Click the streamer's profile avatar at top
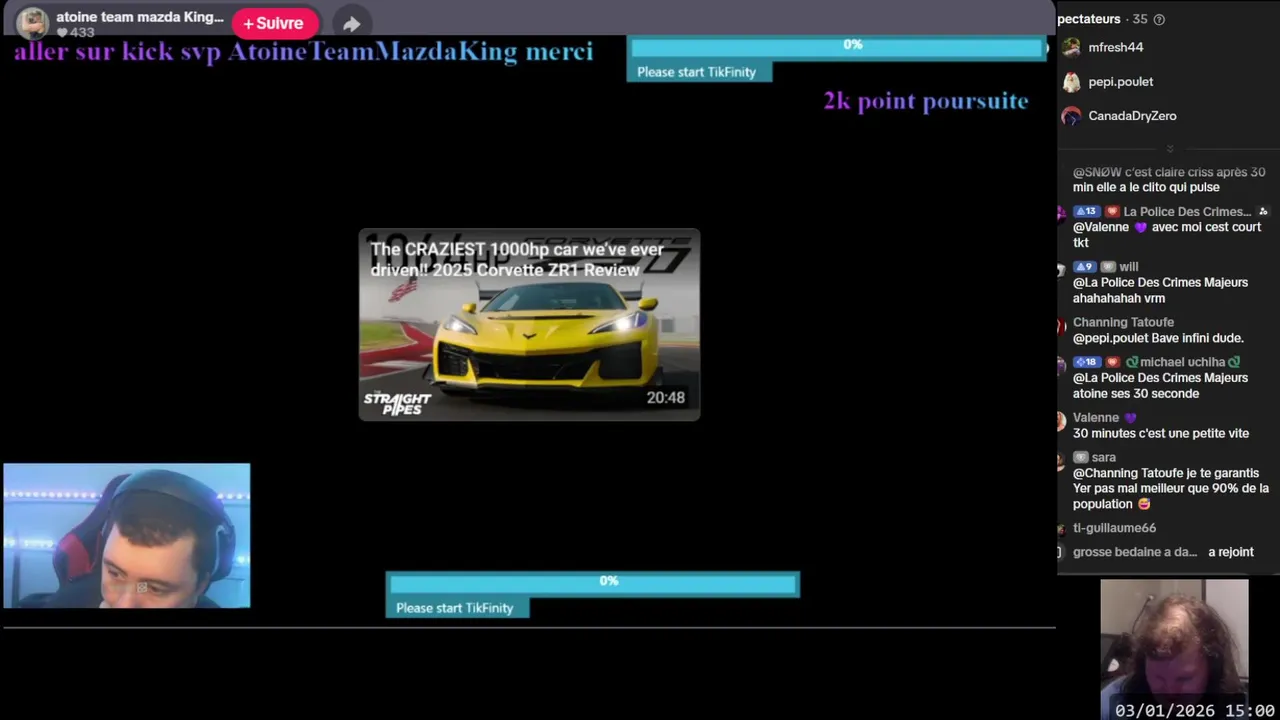1280x720 pixels. click(32, 22)
